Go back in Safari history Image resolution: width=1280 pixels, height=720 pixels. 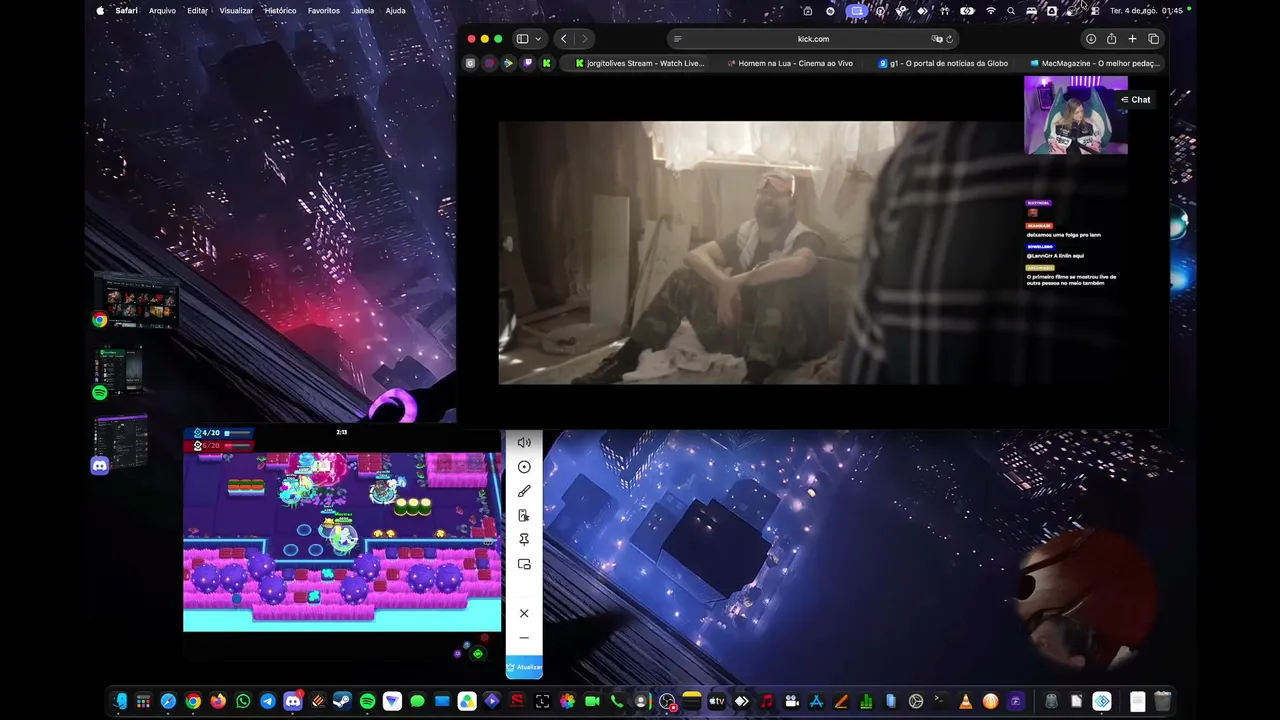click(x=564, y=39)
